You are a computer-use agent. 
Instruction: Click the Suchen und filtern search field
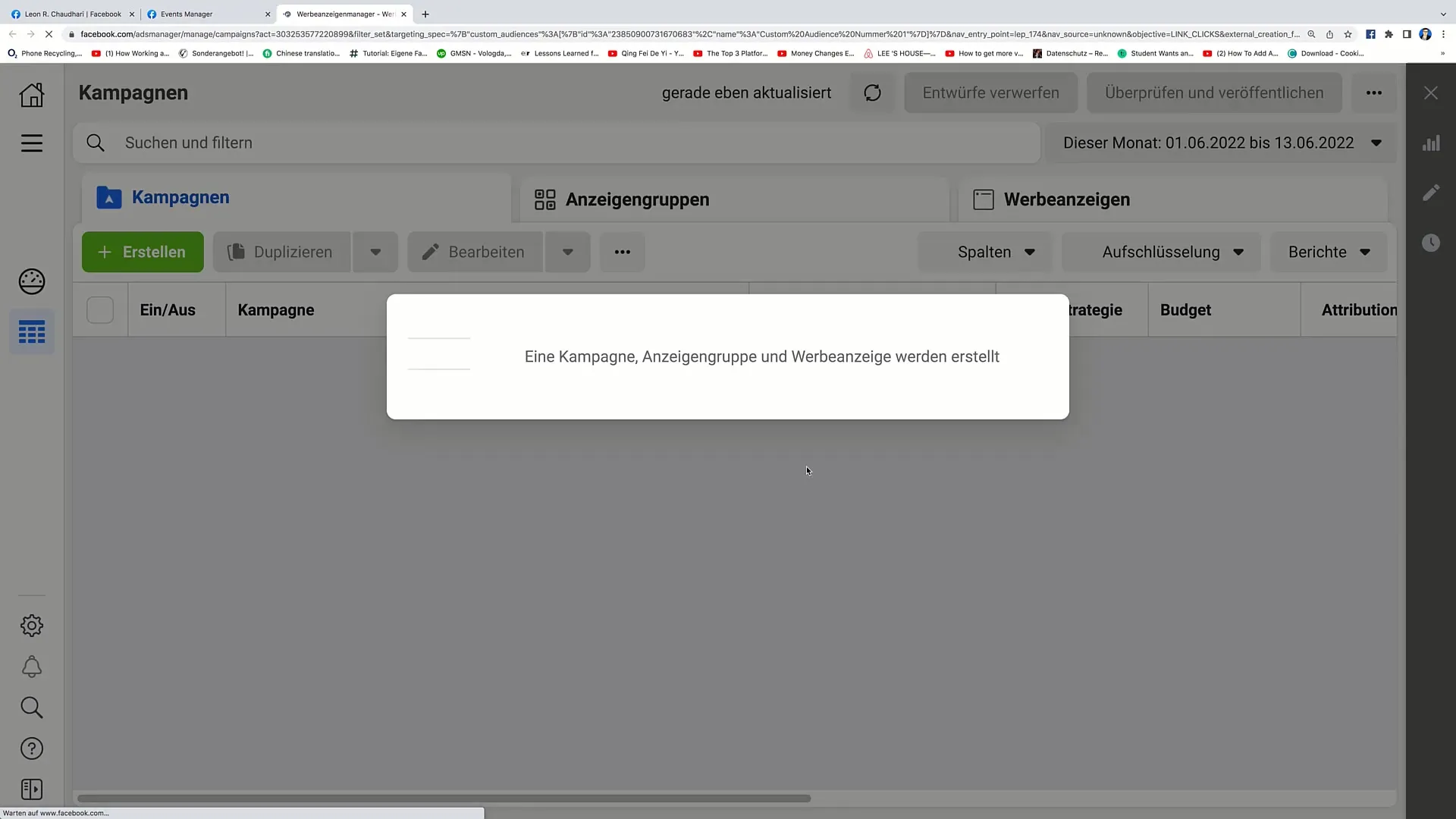tap(557, 143)
